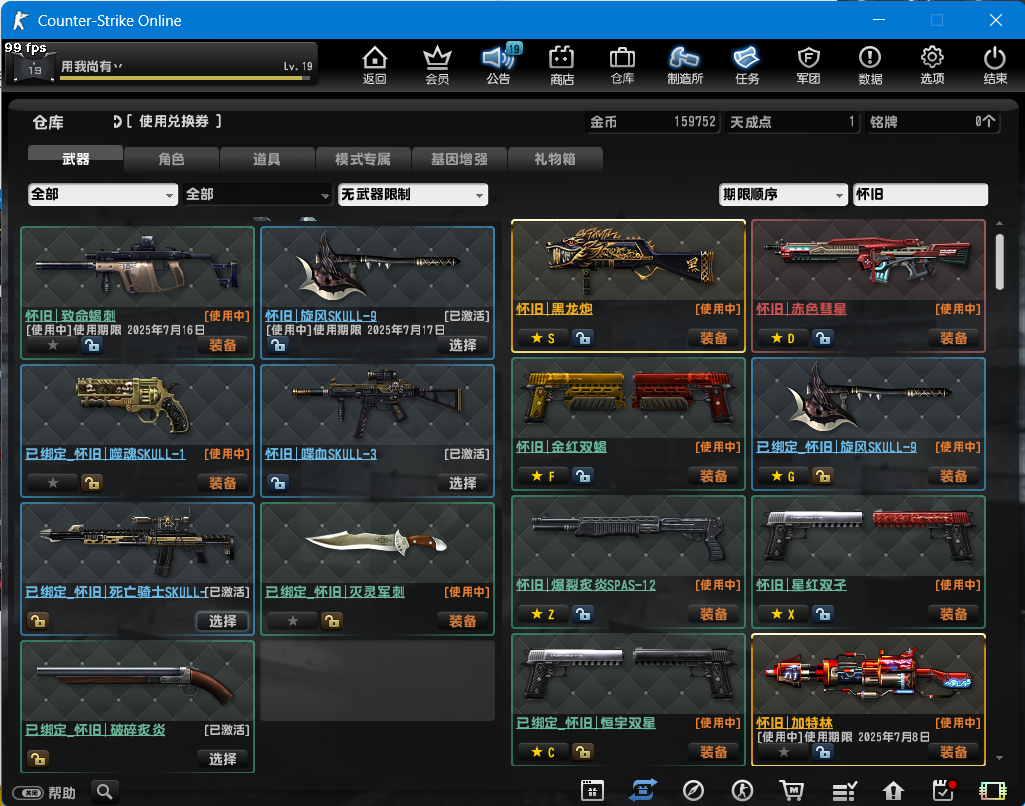This screenshot has height=806, width=1025.
Task: Open the 军团 clan shield icon
Action: click(808, 65)
